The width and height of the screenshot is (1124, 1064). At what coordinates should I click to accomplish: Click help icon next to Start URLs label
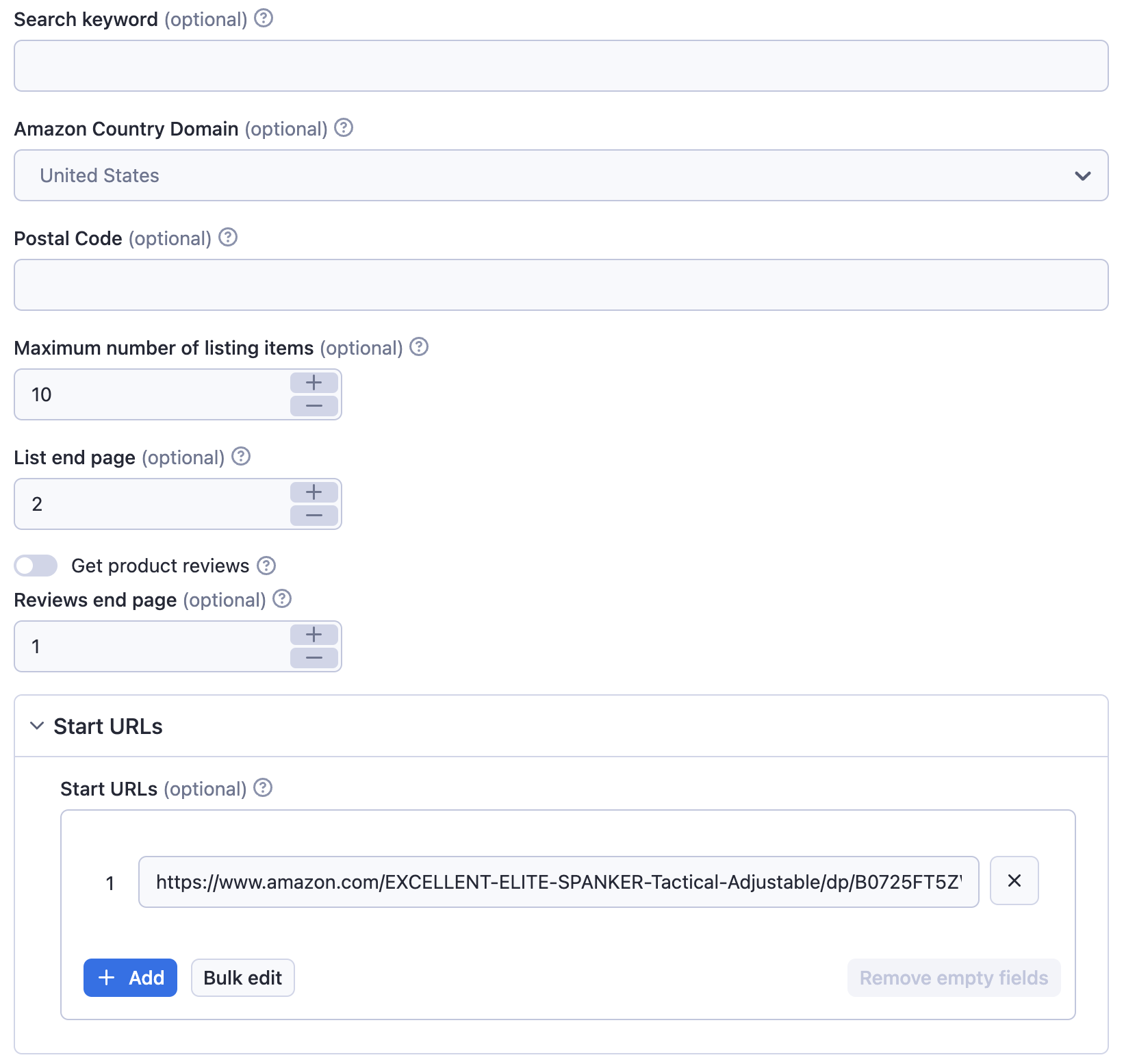263,788
